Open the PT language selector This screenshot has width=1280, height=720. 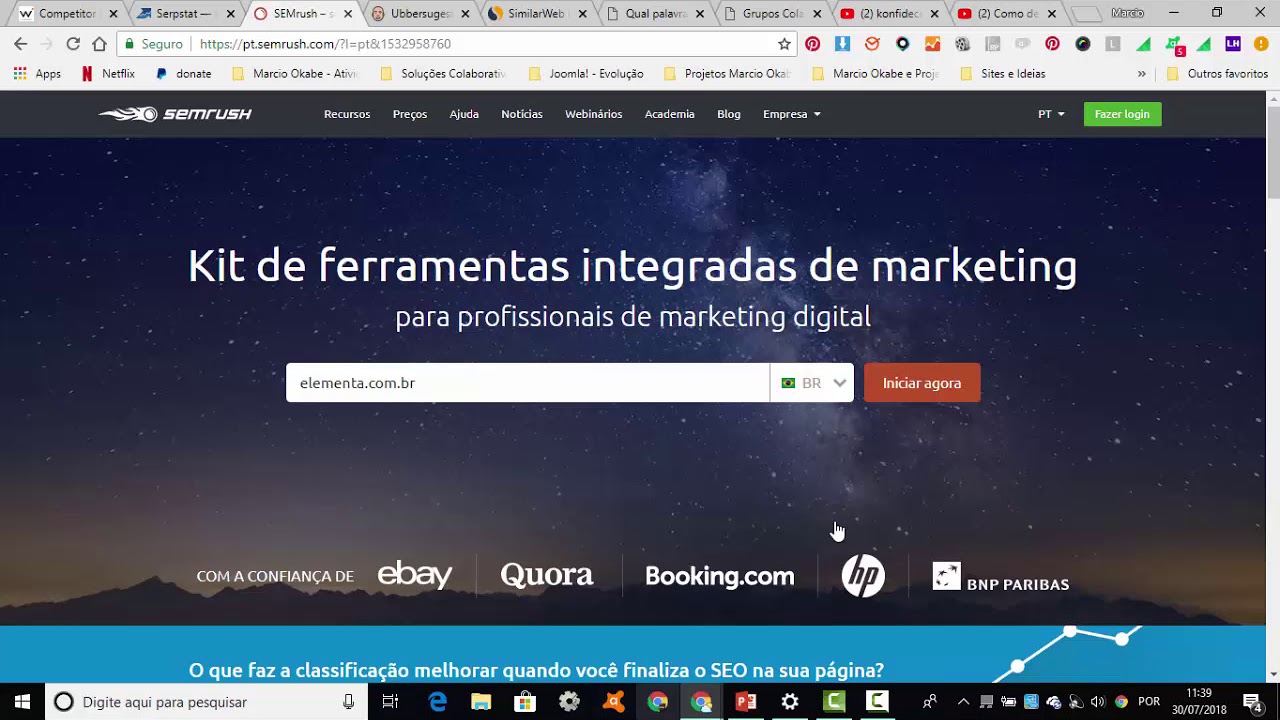[1051, 114]
